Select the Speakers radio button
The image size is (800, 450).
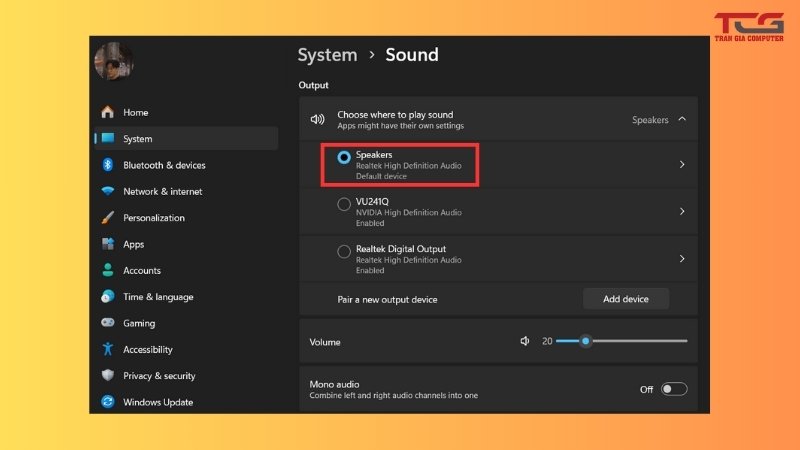tap(344, 157)
